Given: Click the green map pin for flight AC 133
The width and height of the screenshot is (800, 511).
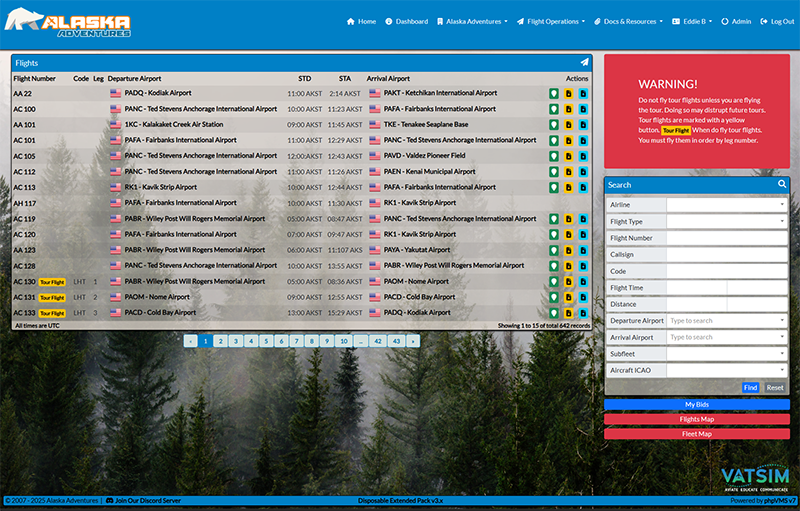Looking at the screenshot, I should click(x=553, y=313).
